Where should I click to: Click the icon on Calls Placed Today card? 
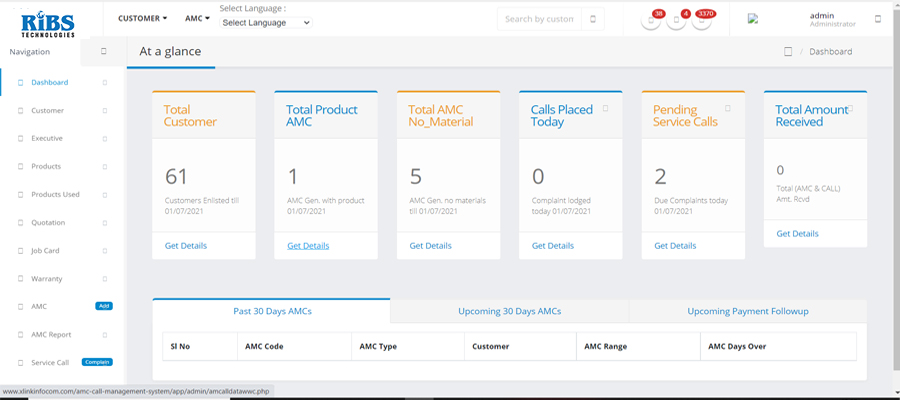(606, 108)
